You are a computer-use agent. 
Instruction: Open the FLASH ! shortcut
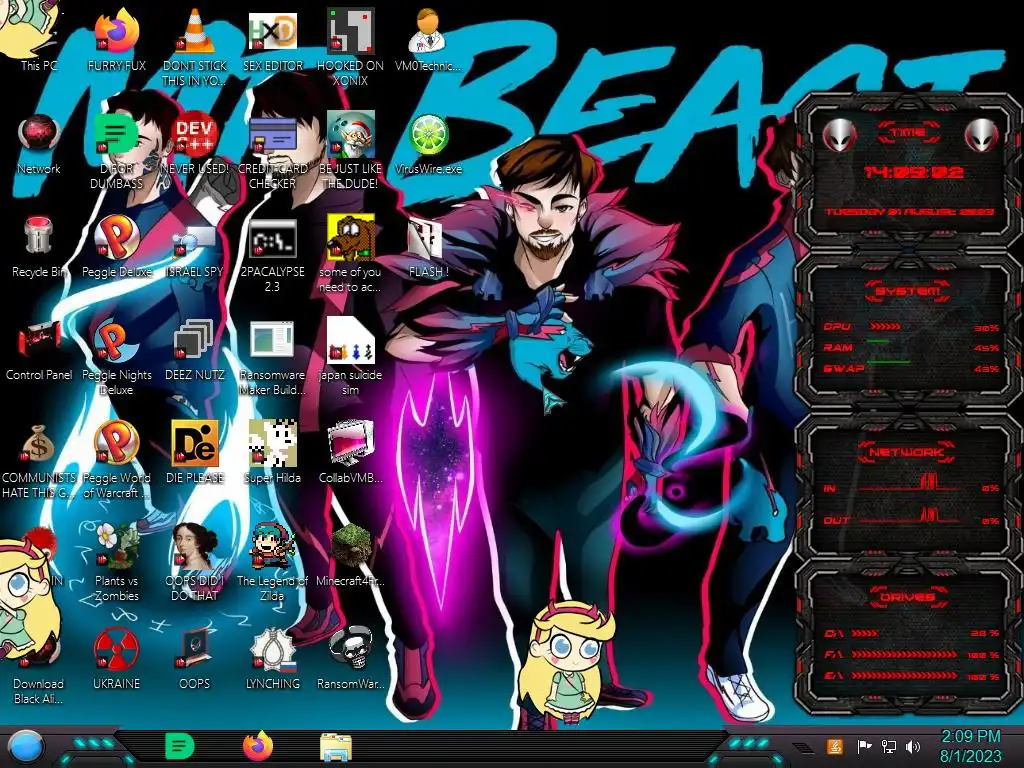[x=428, y=246]
